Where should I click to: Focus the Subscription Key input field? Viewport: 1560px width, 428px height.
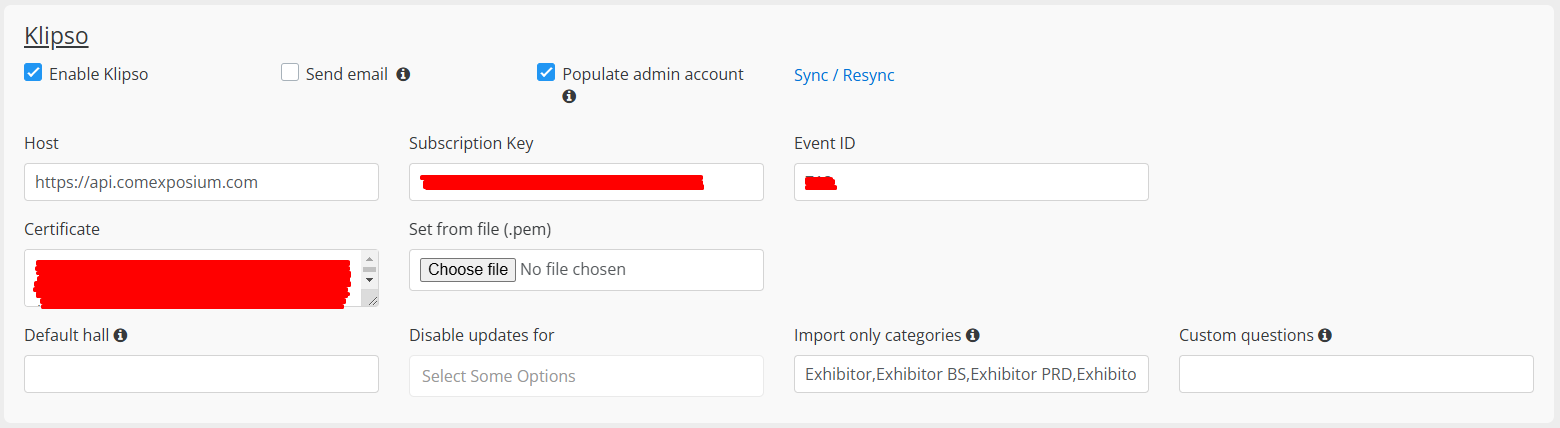point(586,182)
